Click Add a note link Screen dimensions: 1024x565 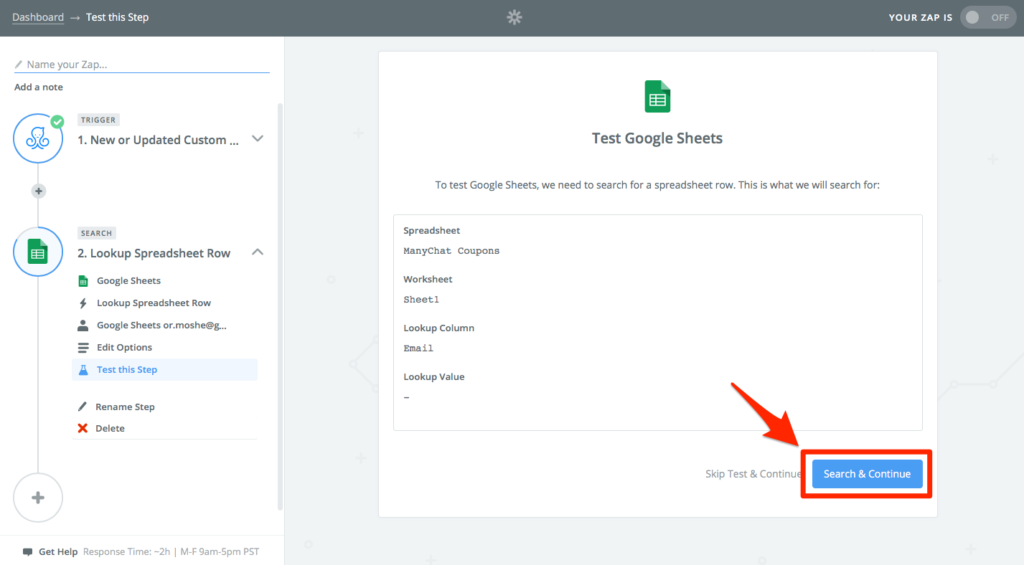39,87
